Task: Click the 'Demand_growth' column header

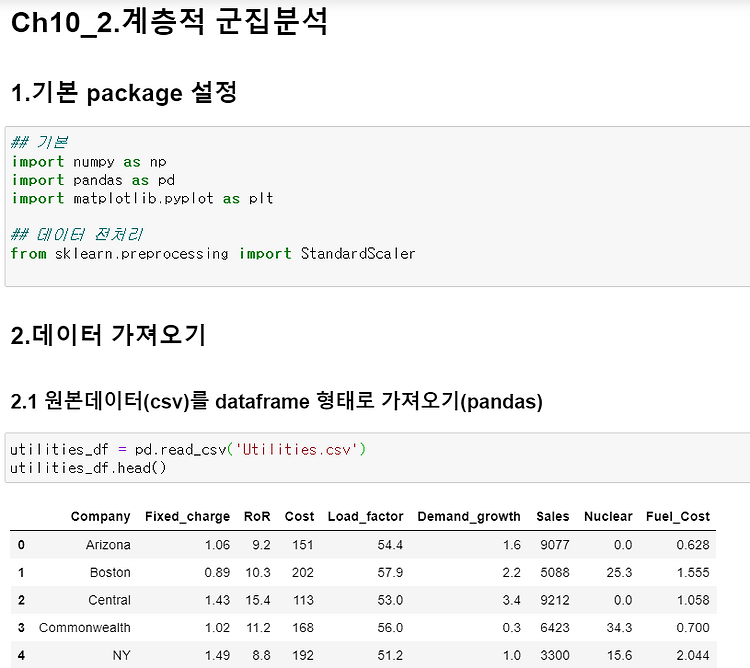Action: point(469,516)
